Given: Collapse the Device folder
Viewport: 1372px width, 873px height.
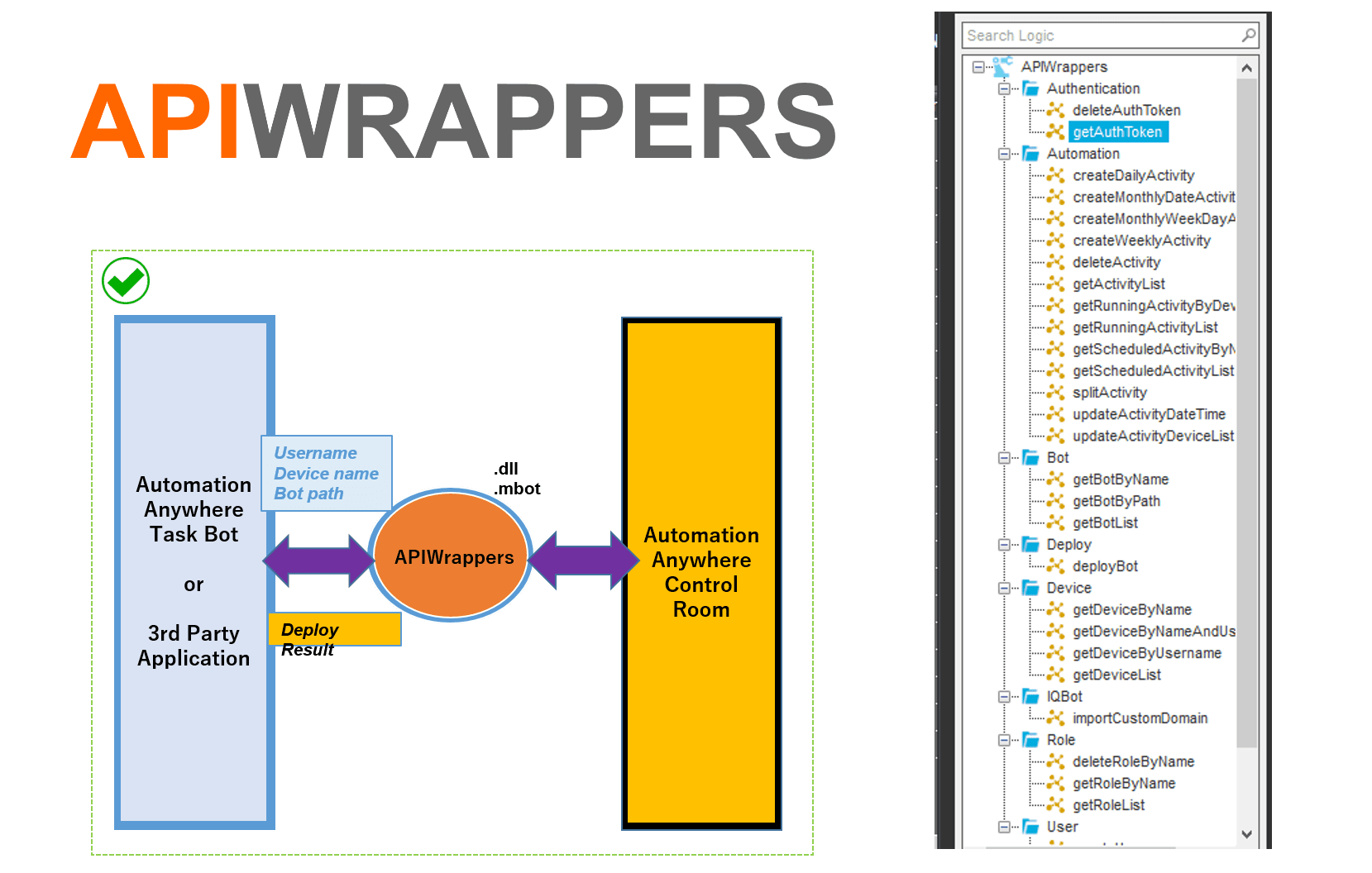Looking at the screenshot, I should coord(1004,588).
